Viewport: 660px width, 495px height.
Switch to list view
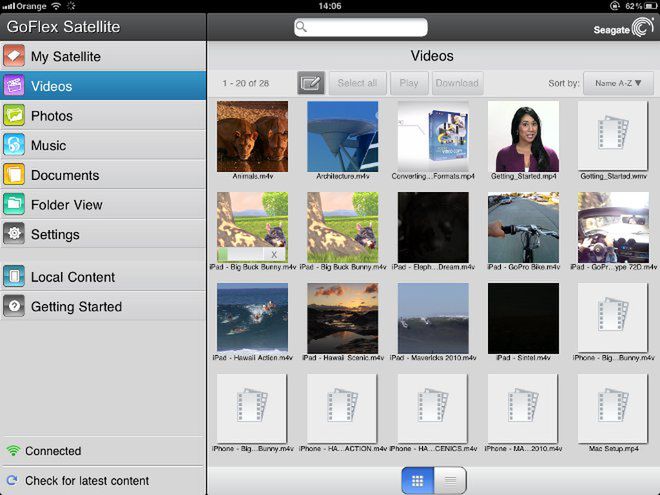(450, 480)
